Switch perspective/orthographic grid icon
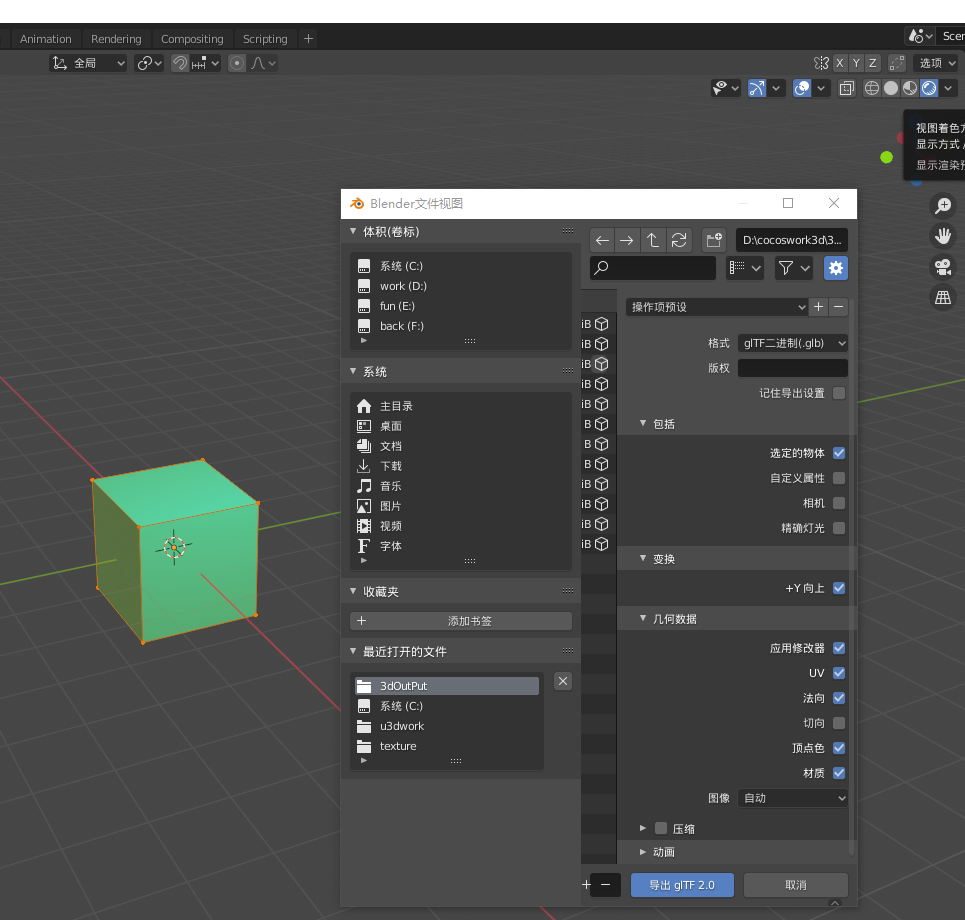Screen dimensions: 965x920 pyautogui.click(x=942, y=298)
